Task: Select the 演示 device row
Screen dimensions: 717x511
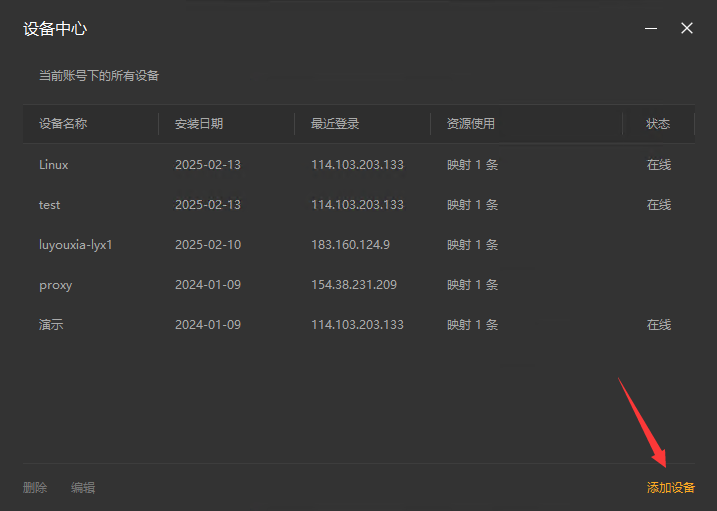Action: [x=359, y=325]
